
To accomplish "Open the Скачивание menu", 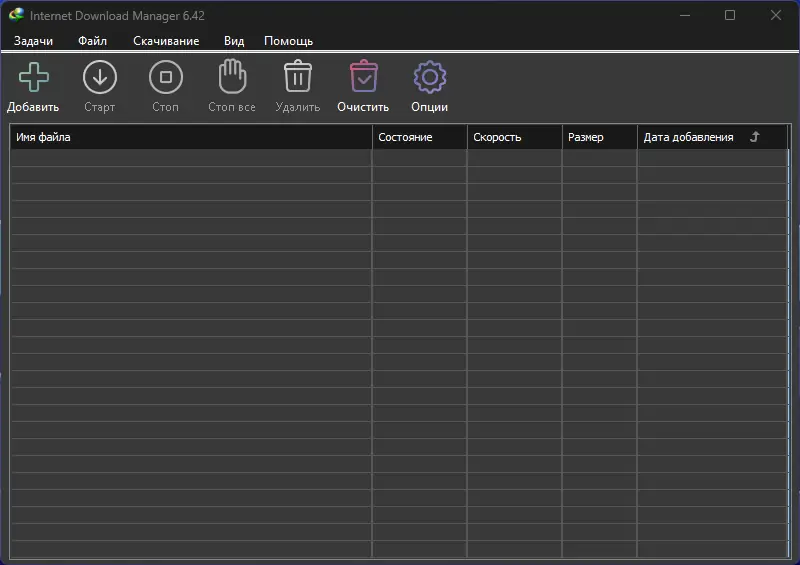I will click(x=166, y=41).
